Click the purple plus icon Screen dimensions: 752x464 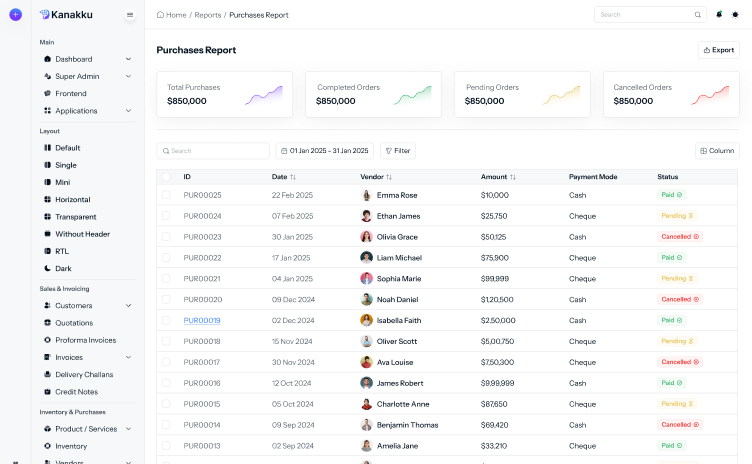(15, 15)
